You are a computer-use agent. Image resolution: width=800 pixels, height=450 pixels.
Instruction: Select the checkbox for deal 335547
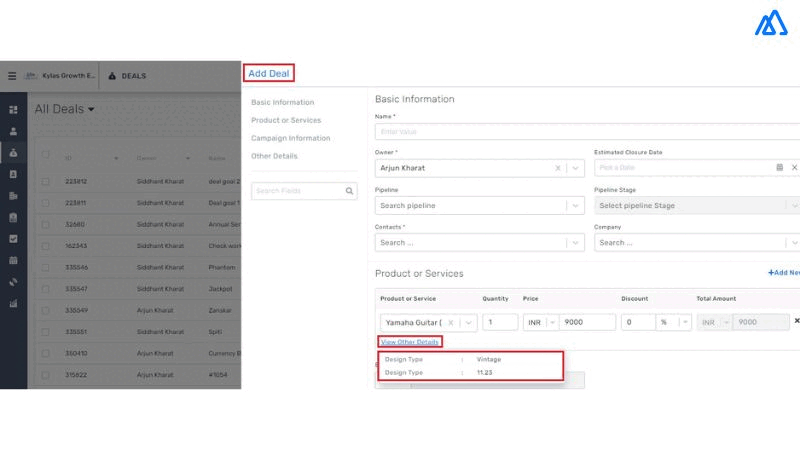45,289
